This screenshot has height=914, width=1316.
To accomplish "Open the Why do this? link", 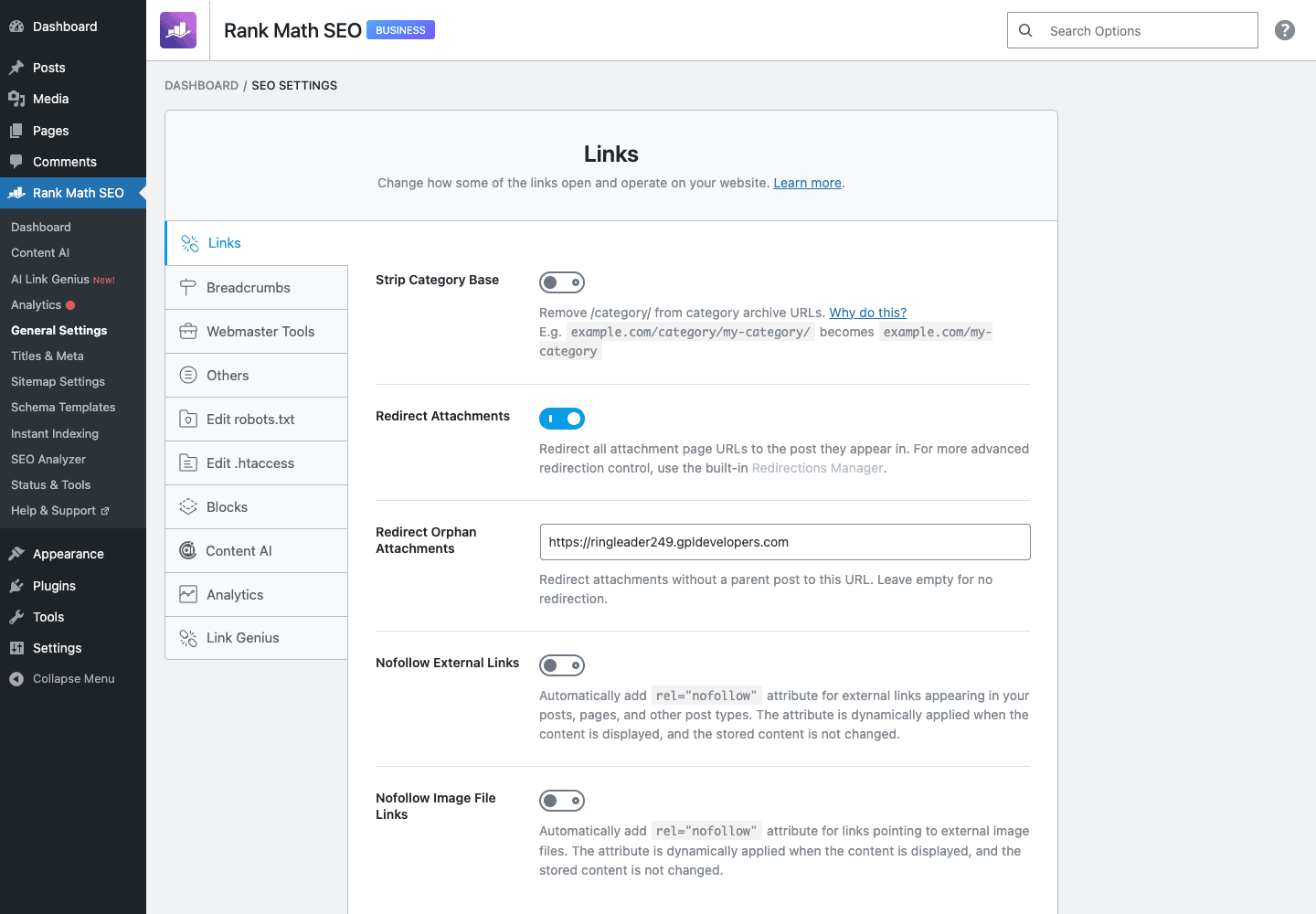I will (x=867, y=313).
